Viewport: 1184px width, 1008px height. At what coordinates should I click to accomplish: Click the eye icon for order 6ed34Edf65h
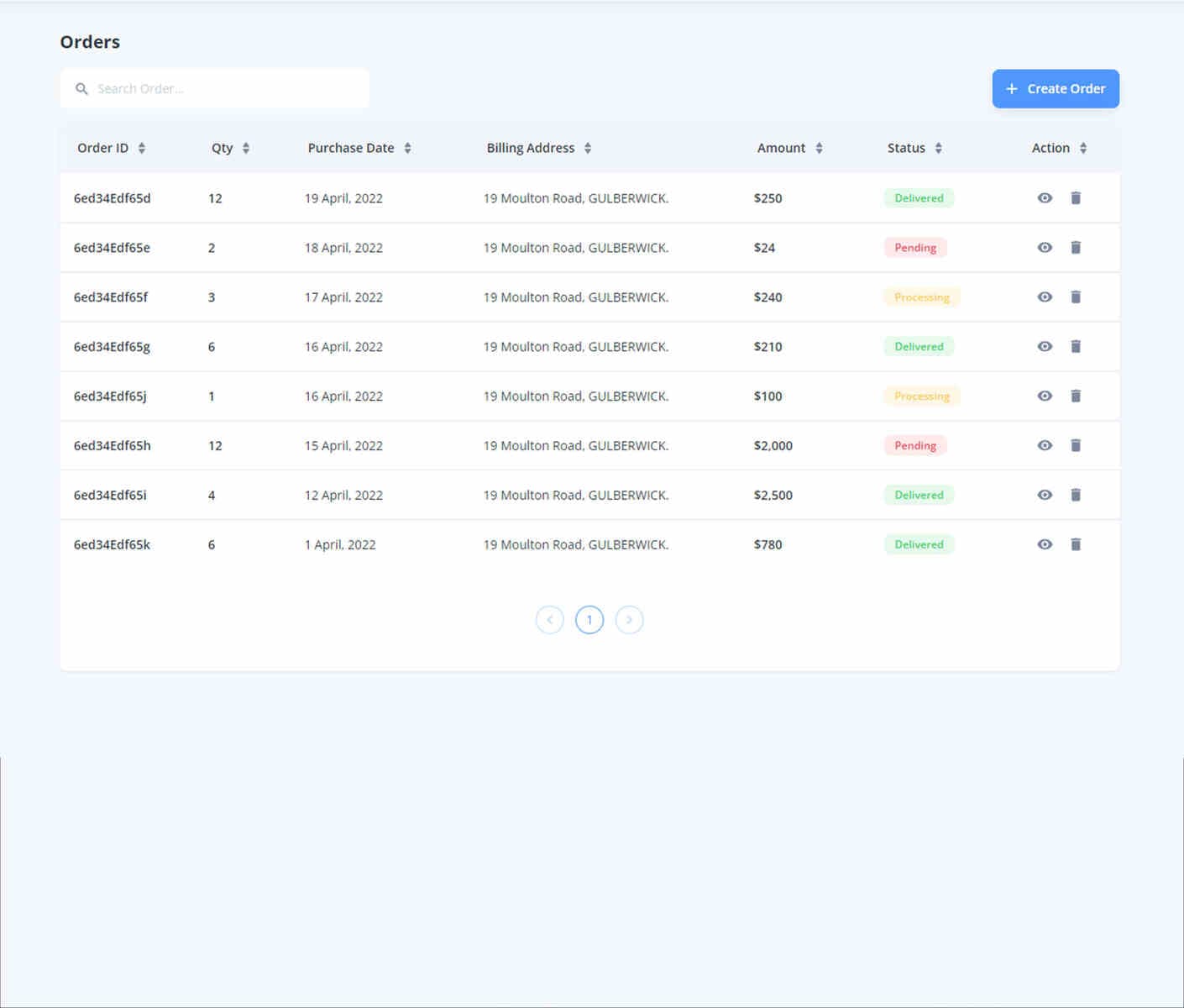coord(1045,445)
